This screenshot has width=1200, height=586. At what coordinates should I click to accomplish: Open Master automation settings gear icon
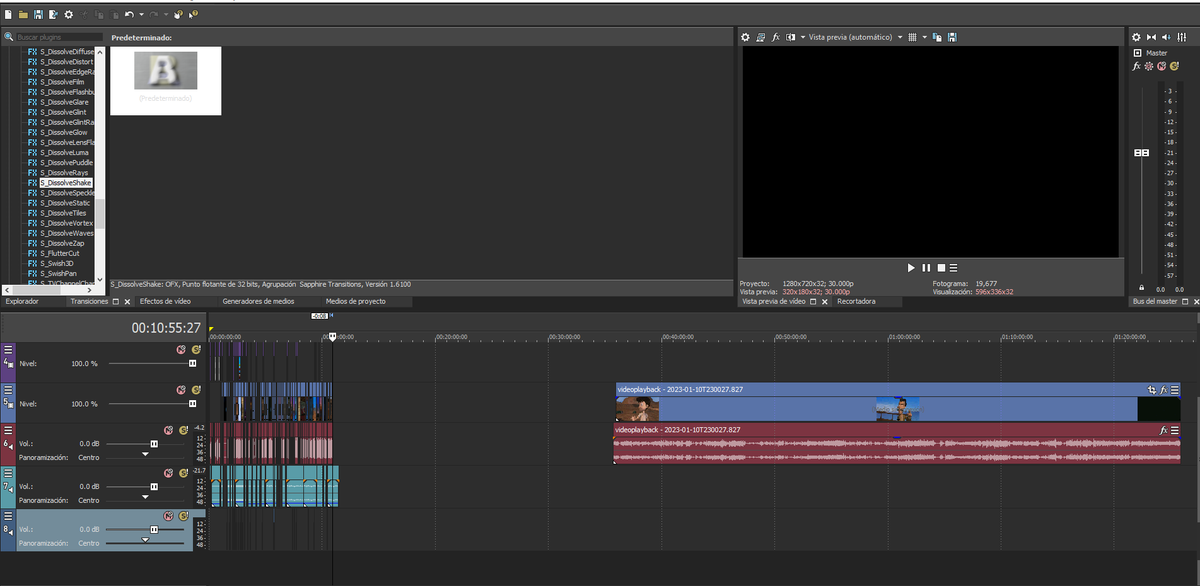click(x=1148, y=66)
